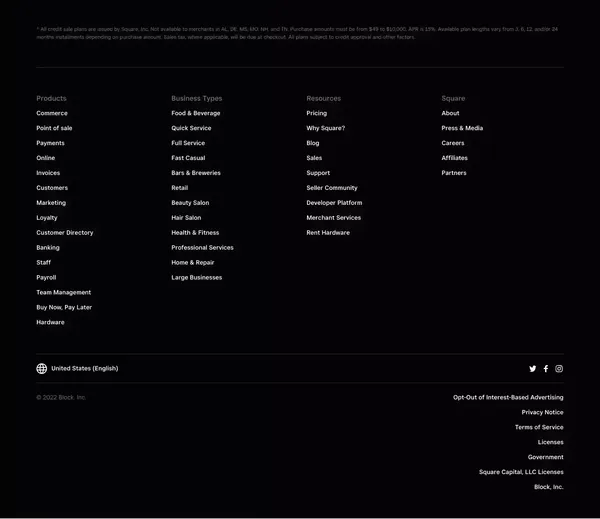
Task: Open Bars & Breweries link
Action: pyautogui.click(x=196, y=173)
